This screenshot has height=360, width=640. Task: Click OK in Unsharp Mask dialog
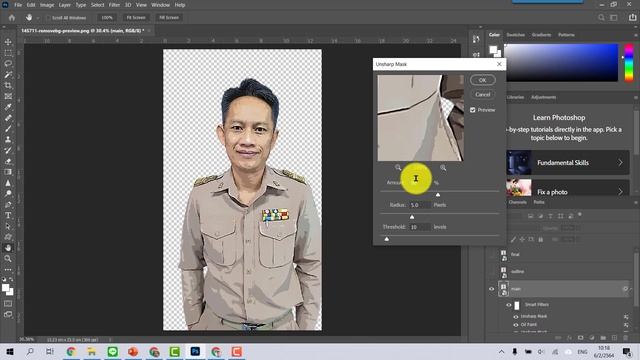(x=482, y=80)
